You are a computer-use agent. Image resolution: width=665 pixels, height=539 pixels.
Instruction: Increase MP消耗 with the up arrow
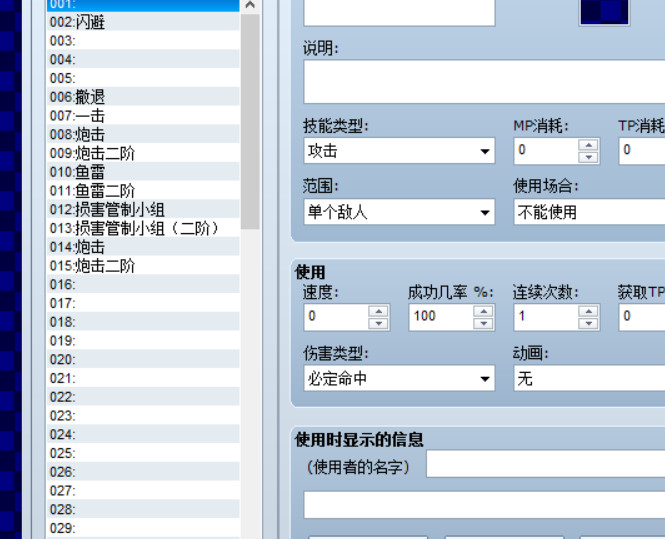[x=589, y=145]
